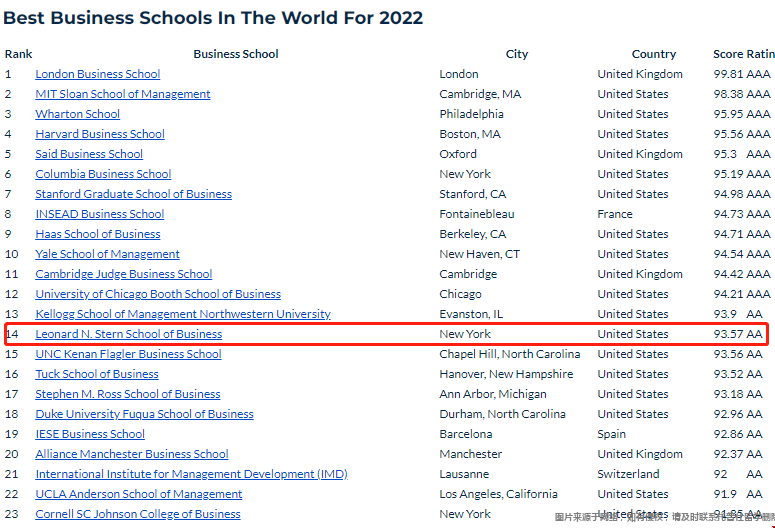
Task: Select the Said Business School link
Action: (x=89, y=154)
